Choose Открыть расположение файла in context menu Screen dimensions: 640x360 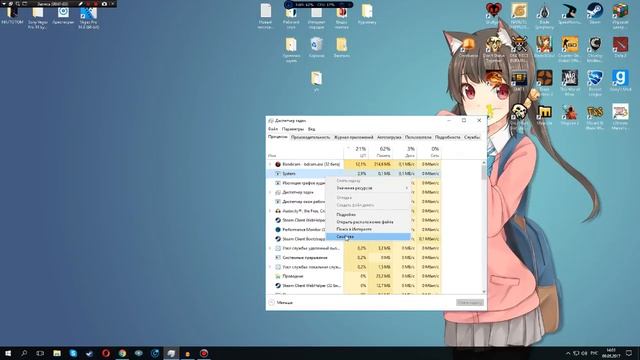(x=368, y=222)
